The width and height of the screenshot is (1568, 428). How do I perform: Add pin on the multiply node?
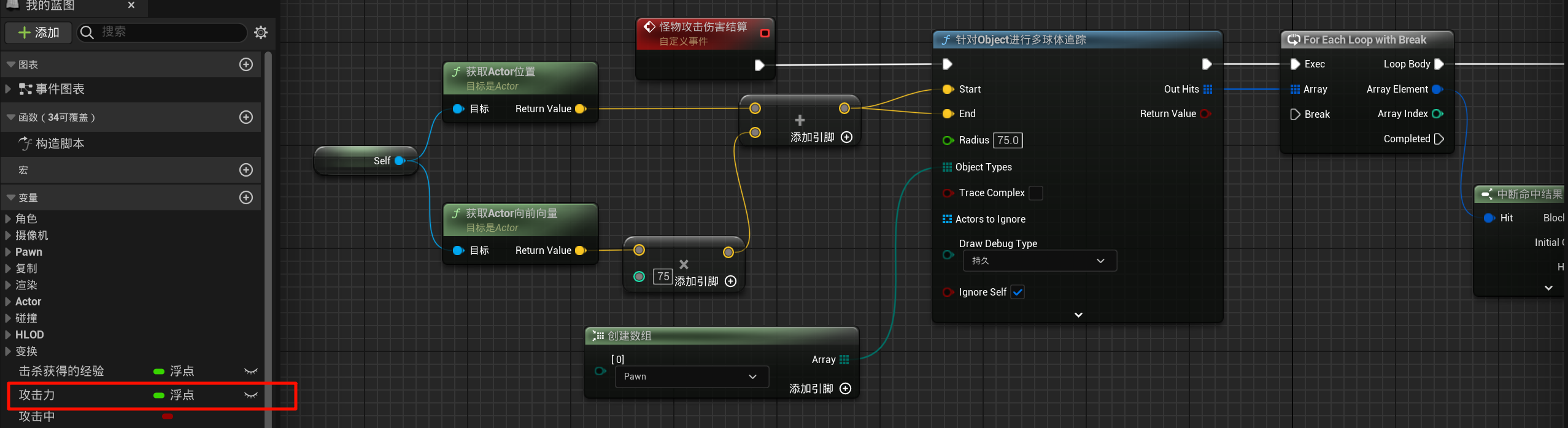pos(730,281)
